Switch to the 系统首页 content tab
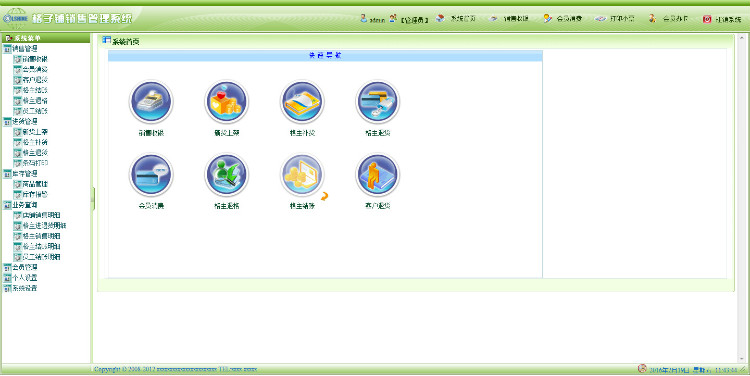The width and height of the screenshot is (750, 376). pyautogui.click(x=121, y=42)
